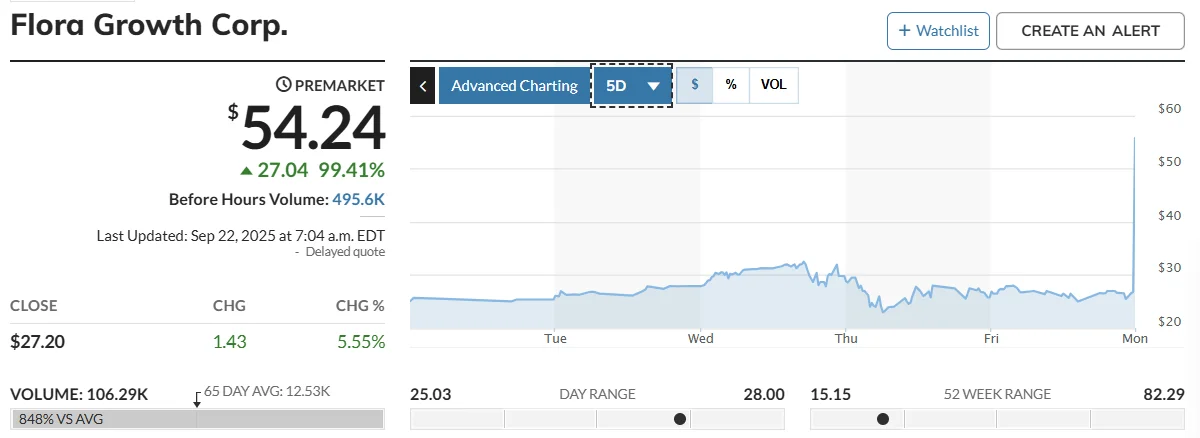Click the 65 day average arrow marker
The height and width of the screenshot is (438, 1200).
pyautogui.click(x=197, y=399)
